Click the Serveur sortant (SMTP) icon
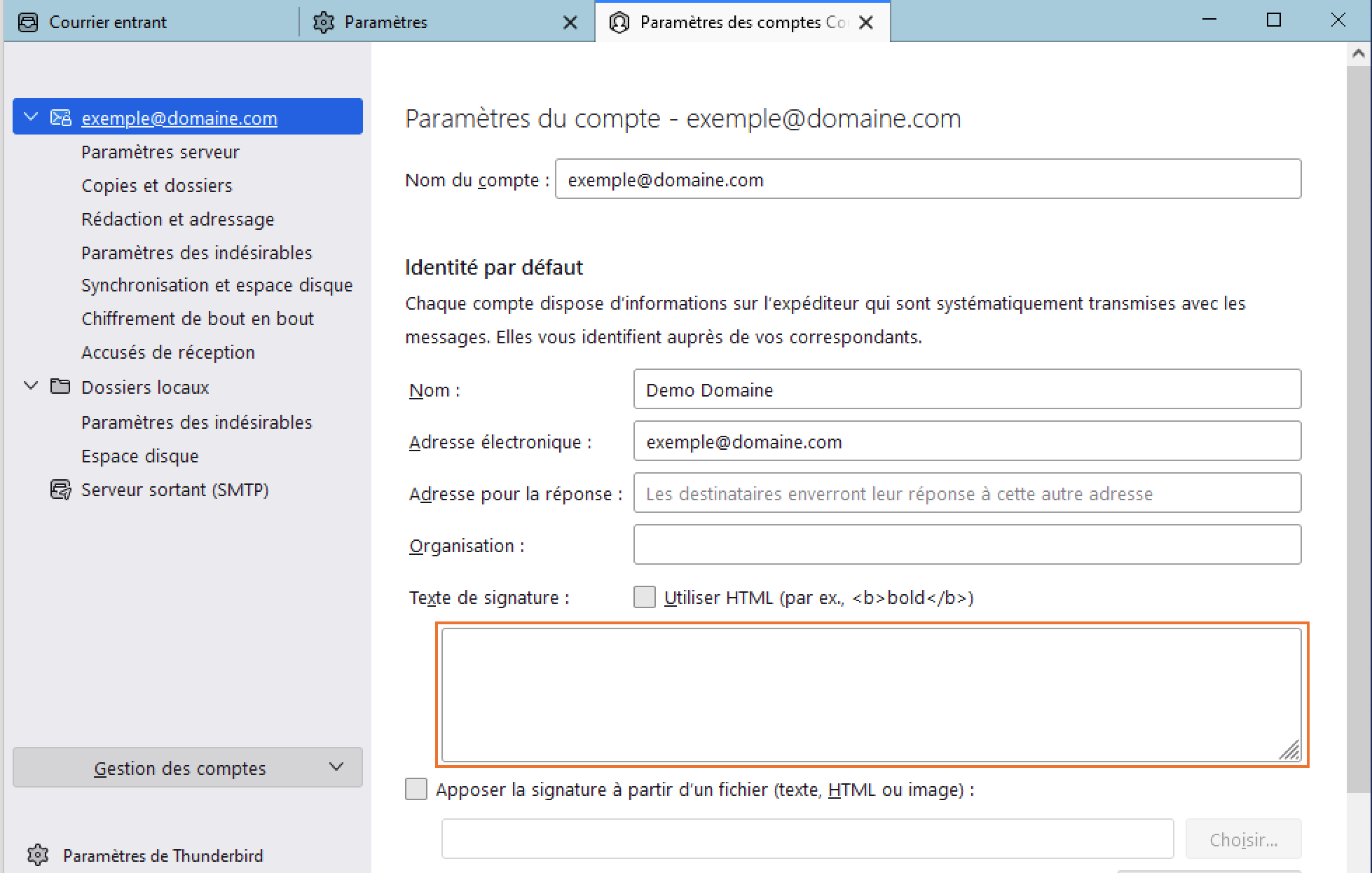This screenshot has height=873, width=1372. point(61,489)
